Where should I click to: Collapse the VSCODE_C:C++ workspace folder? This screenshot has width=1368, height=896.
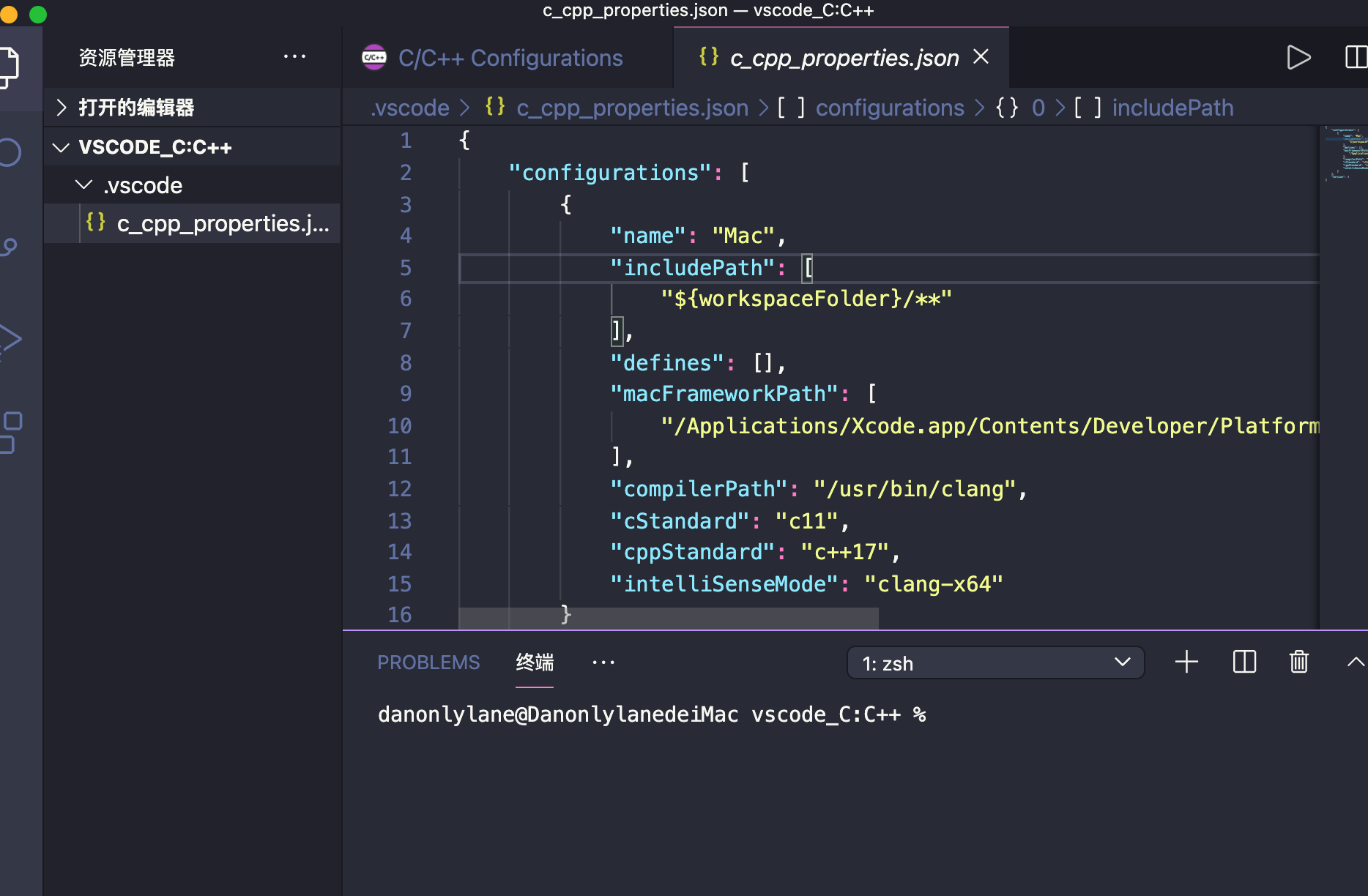pos(61,146)
